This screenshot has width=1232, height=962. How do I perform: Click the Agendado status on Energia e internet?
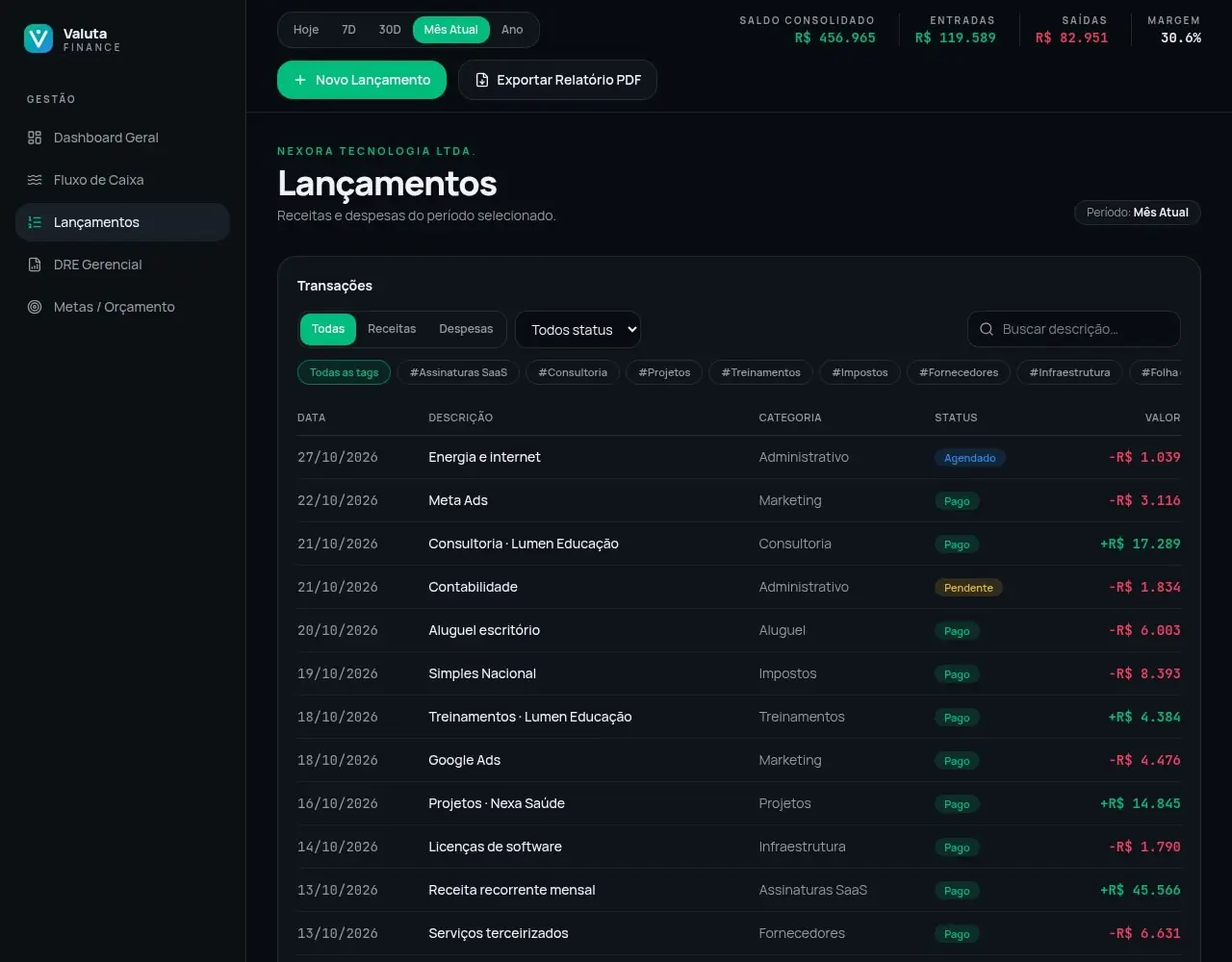pyautogui.click(x=969, y=458)
